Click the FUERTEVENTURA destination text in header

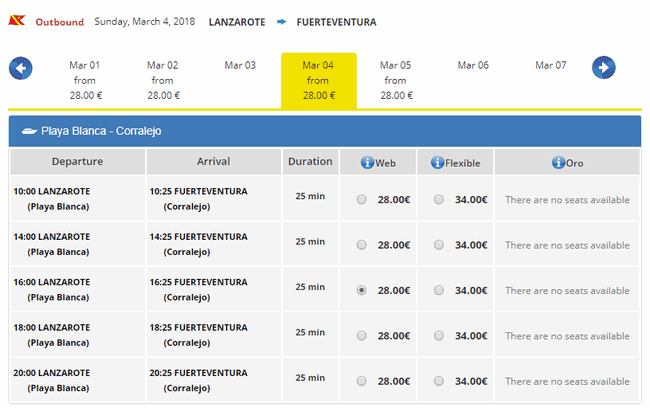coord(337,22)
